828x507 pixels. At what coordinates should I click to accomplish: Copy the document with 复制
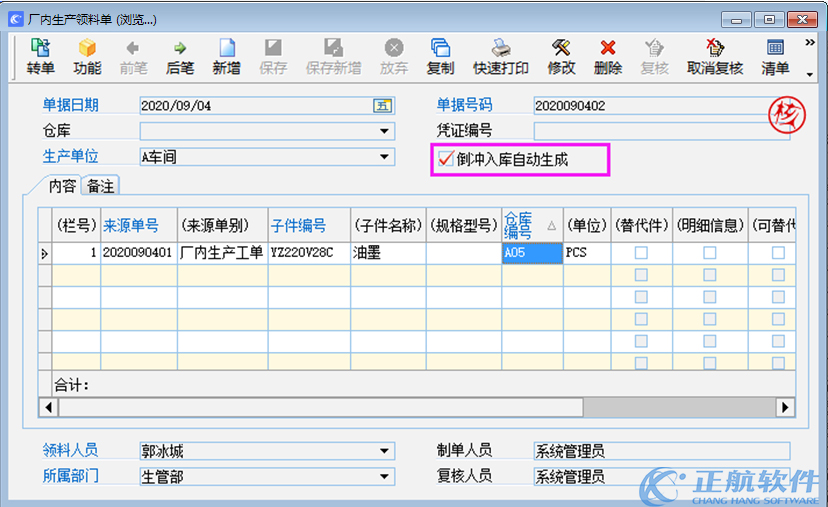point(440,57)
